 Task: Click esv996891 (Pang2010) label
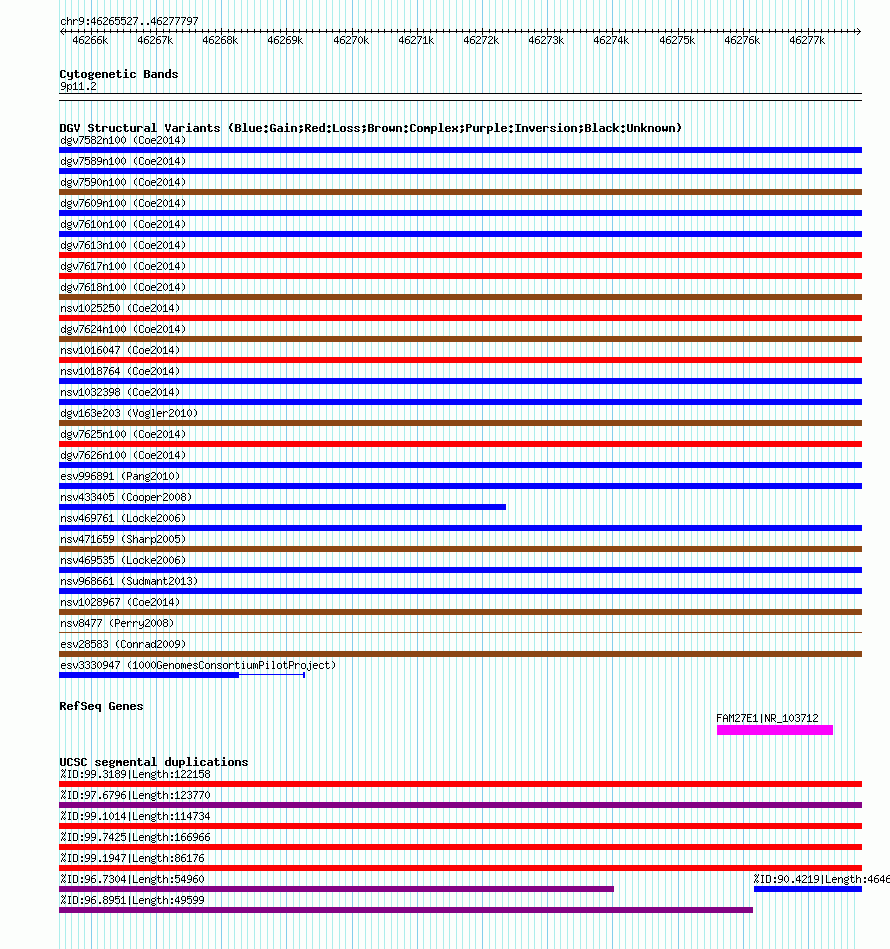pyautogui.click(x=120, y=476)
